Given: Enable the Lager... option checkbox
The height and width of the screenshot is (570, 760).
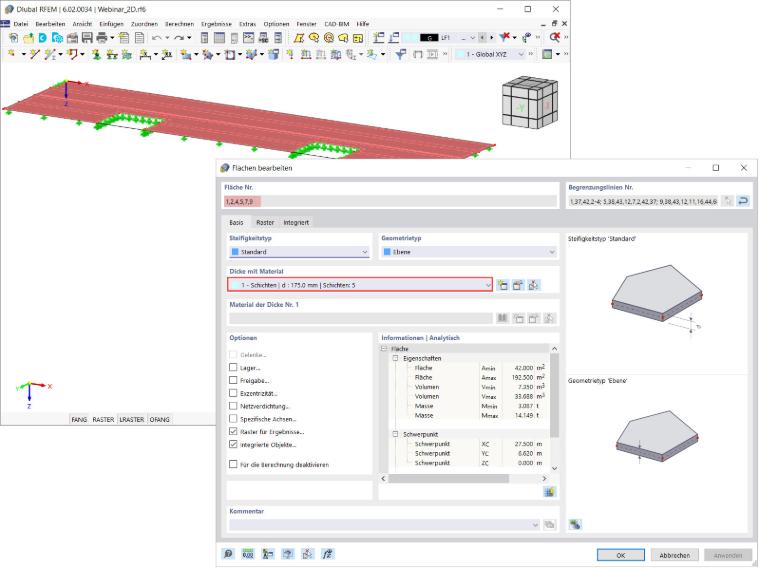Looking at the screenshot, I should point(233,367).
